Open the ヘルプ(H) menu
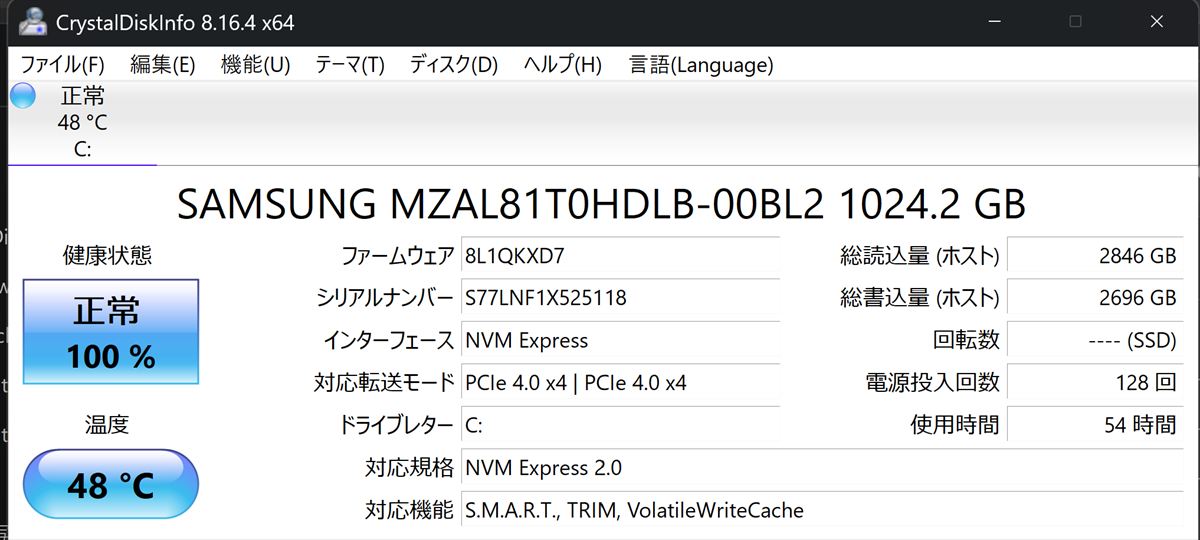1200x540 pixels. tap(562, 65)
